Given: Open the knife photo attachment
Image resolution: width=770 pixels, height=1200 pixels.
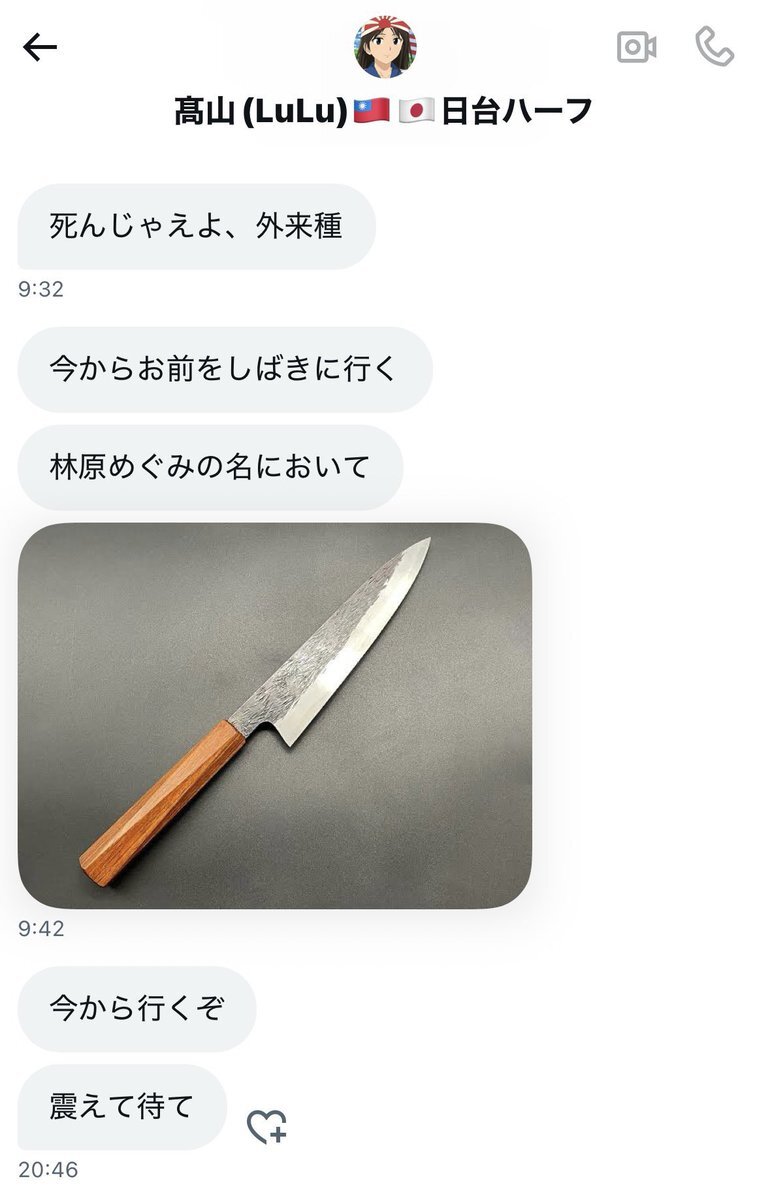Looking at the screenshot, I should tap(275, 716).
